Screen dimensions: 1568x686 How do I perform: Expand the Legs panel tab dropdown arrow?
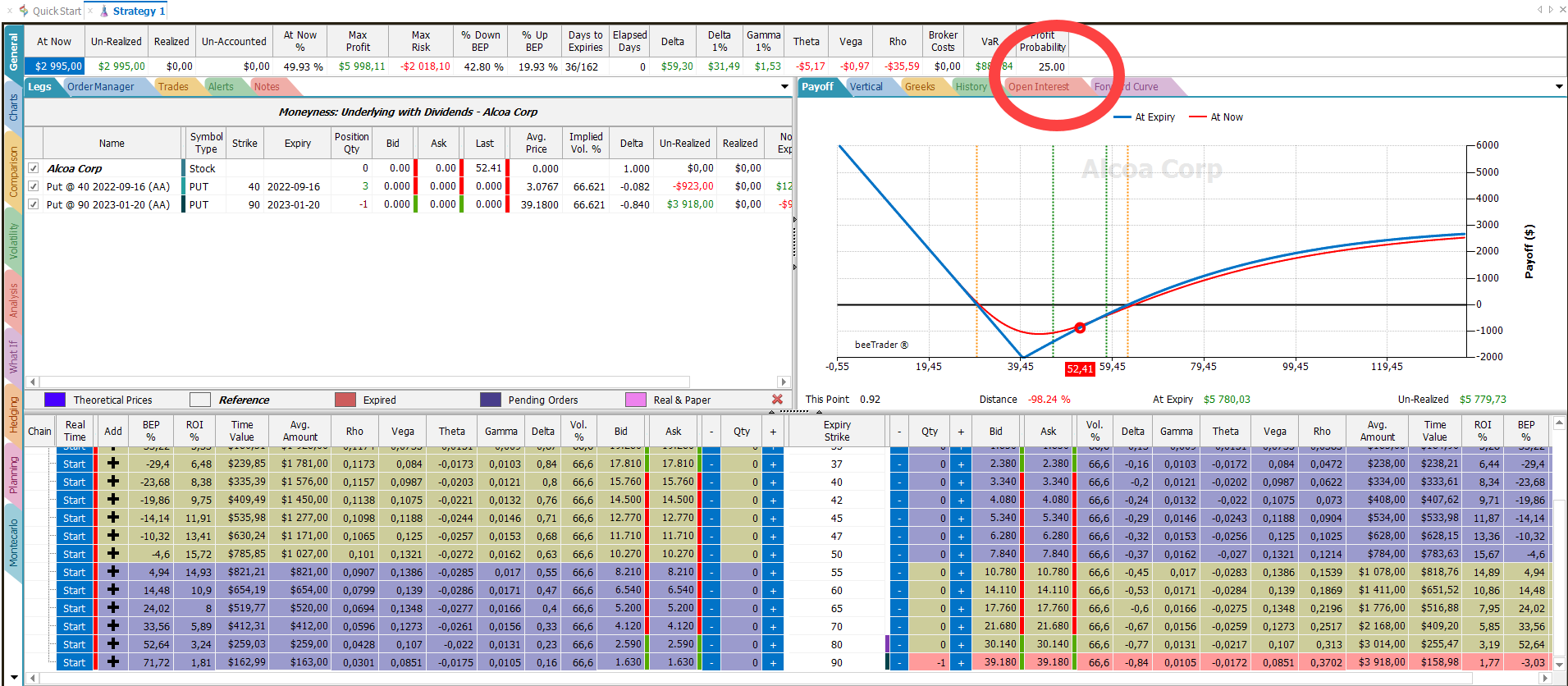pos(784,87)
